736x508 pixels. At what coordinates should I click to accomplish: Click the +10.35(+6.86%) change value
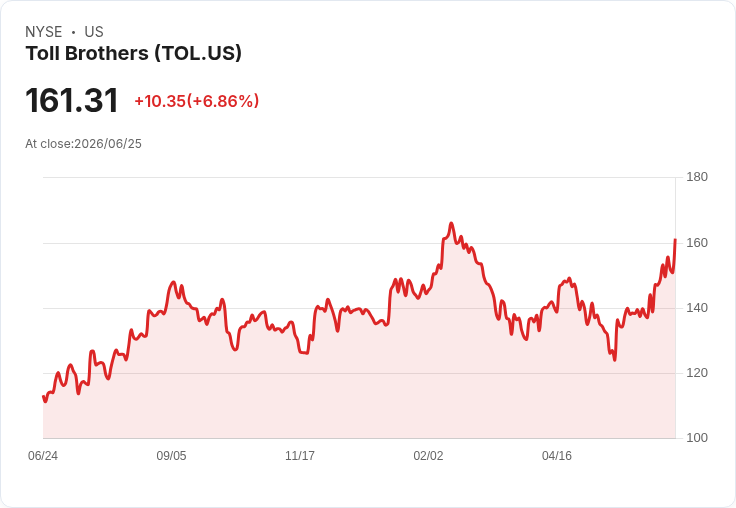(197, 101)
